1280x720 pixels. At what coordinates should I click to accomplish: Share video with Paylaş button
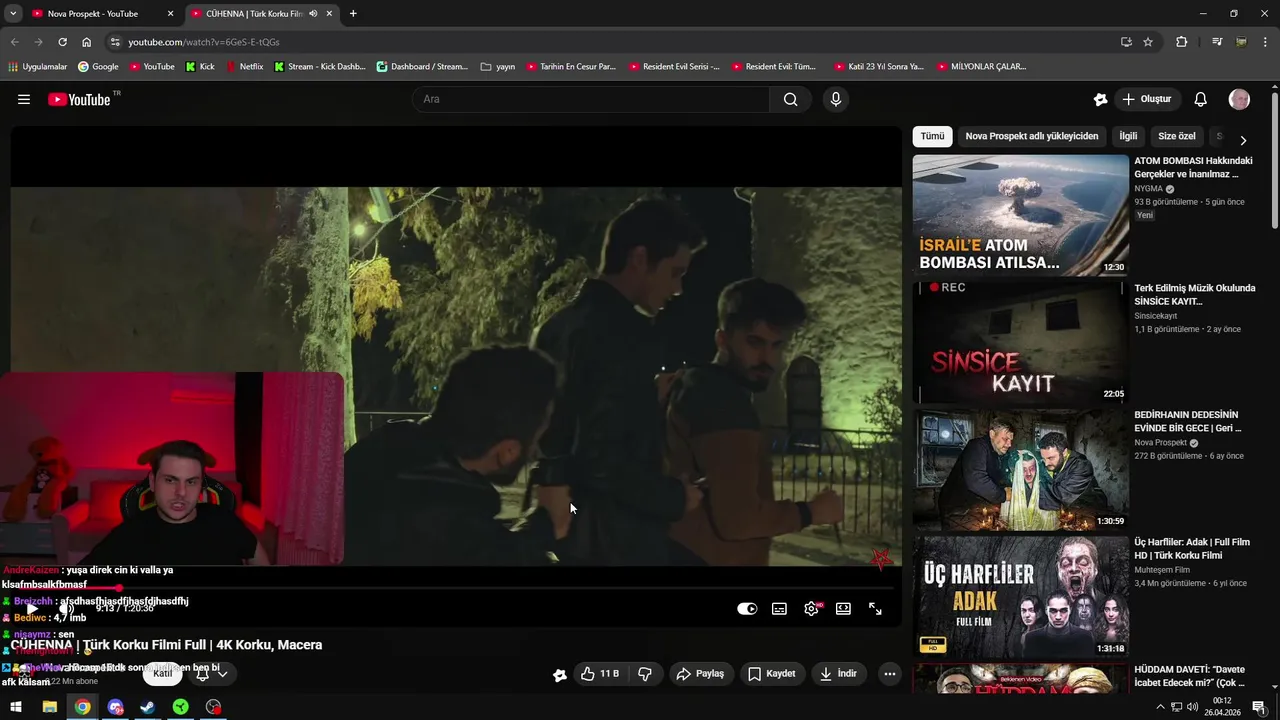coord(700,674)
